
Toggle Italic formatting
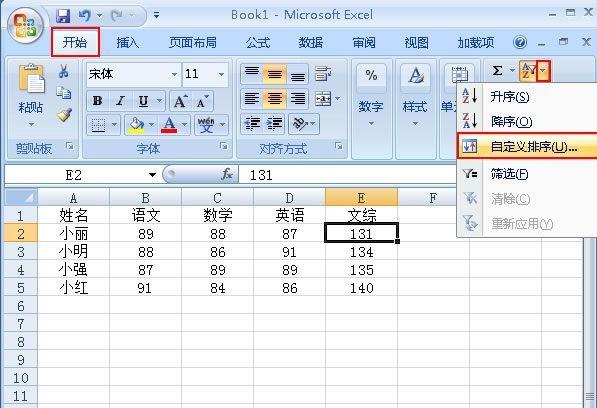click(120, 101)
